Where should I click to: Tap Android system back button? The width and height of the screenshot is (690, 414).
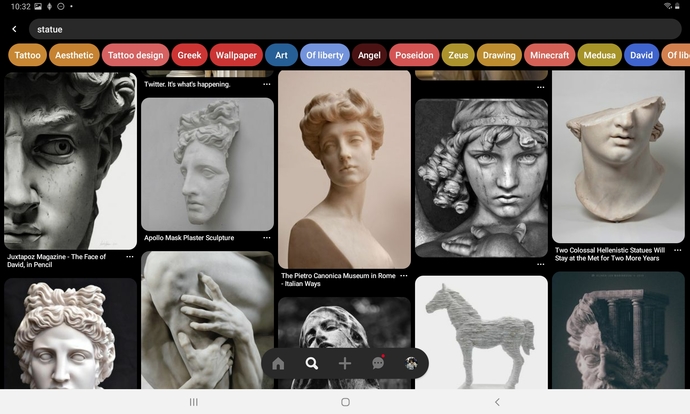pos(497,402)
